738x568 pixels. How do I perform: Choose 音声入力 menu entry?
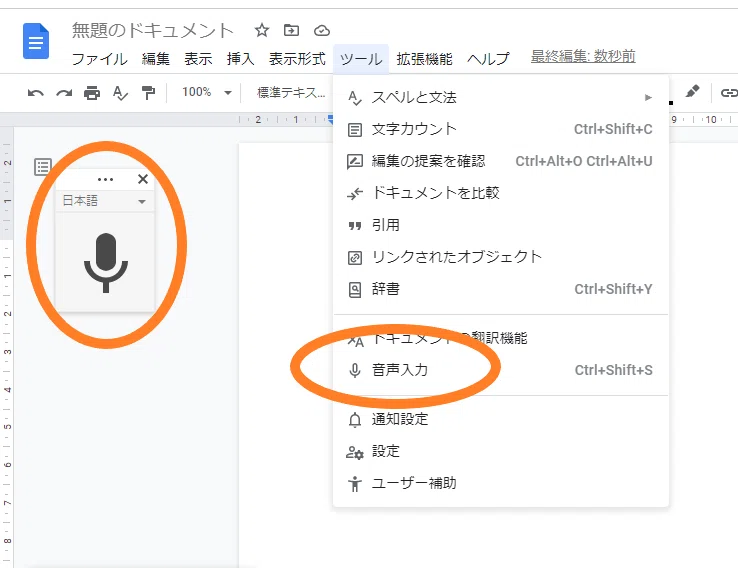pos(501,370)
